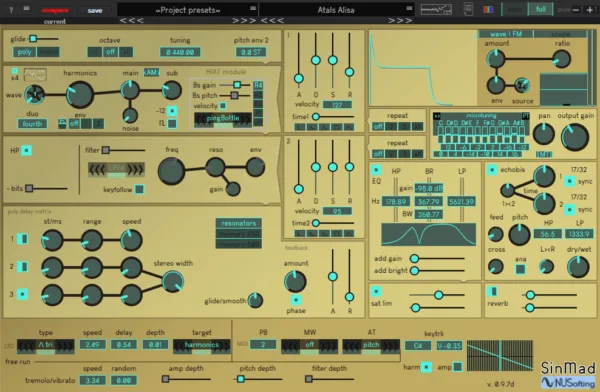Click the feedback amount knob
Screen dimensions: 600x392
295,281
